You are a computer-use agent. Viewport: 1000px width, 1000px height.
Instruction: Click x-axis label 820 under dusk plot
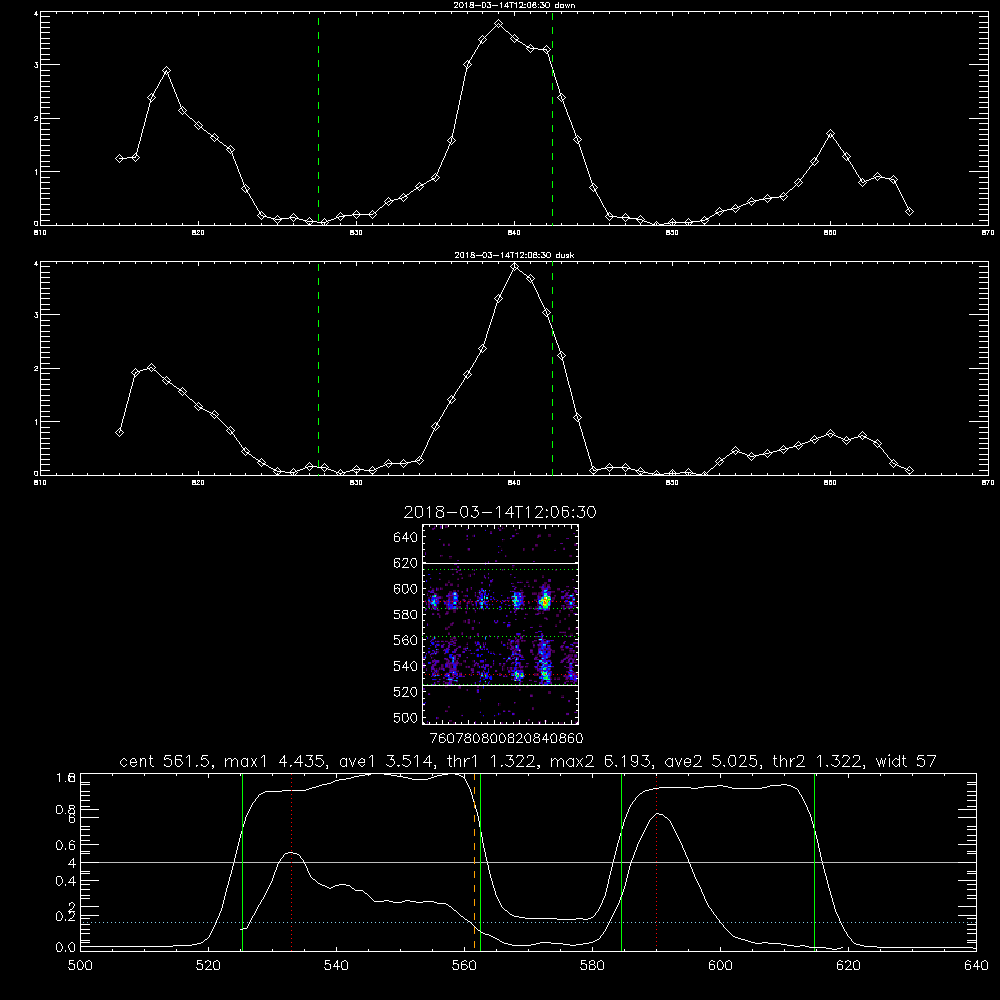[x=198, y=483]
